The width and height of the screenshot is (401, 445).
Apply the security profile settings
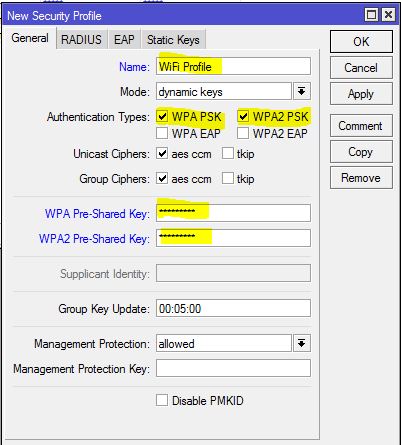pos(361,94)
